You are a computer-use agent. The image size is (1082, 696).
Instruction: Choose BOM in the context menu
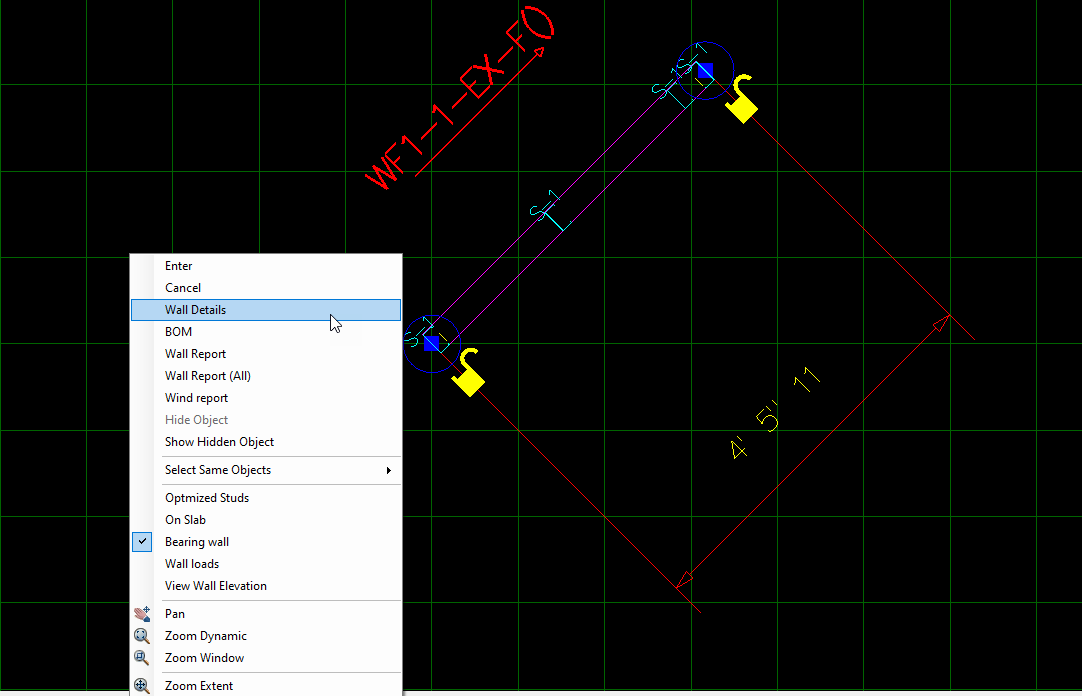178,332
